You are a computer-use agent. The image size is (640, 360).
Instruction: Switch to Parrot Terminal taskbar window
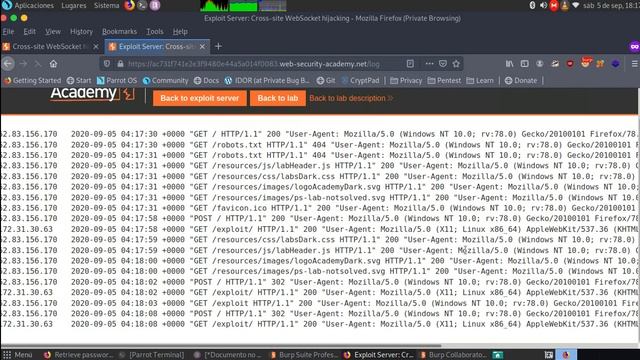coord(151,355)
